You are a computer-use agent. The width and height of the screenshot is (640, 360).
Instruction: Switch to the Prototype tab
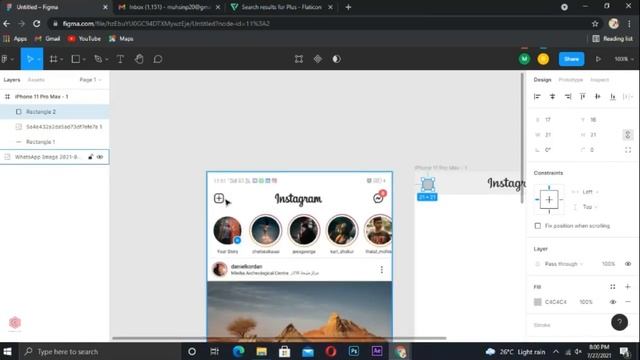(x=571, y=80)
